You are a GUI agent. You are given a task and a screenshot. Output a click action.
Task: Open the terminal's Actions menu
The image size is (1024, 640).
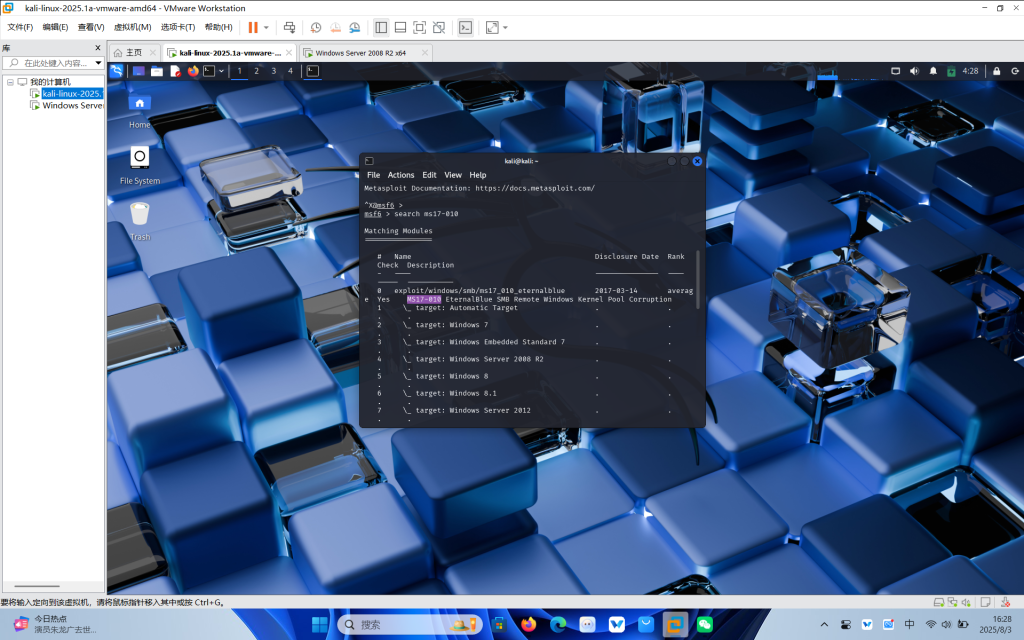(x=400, y=175)
